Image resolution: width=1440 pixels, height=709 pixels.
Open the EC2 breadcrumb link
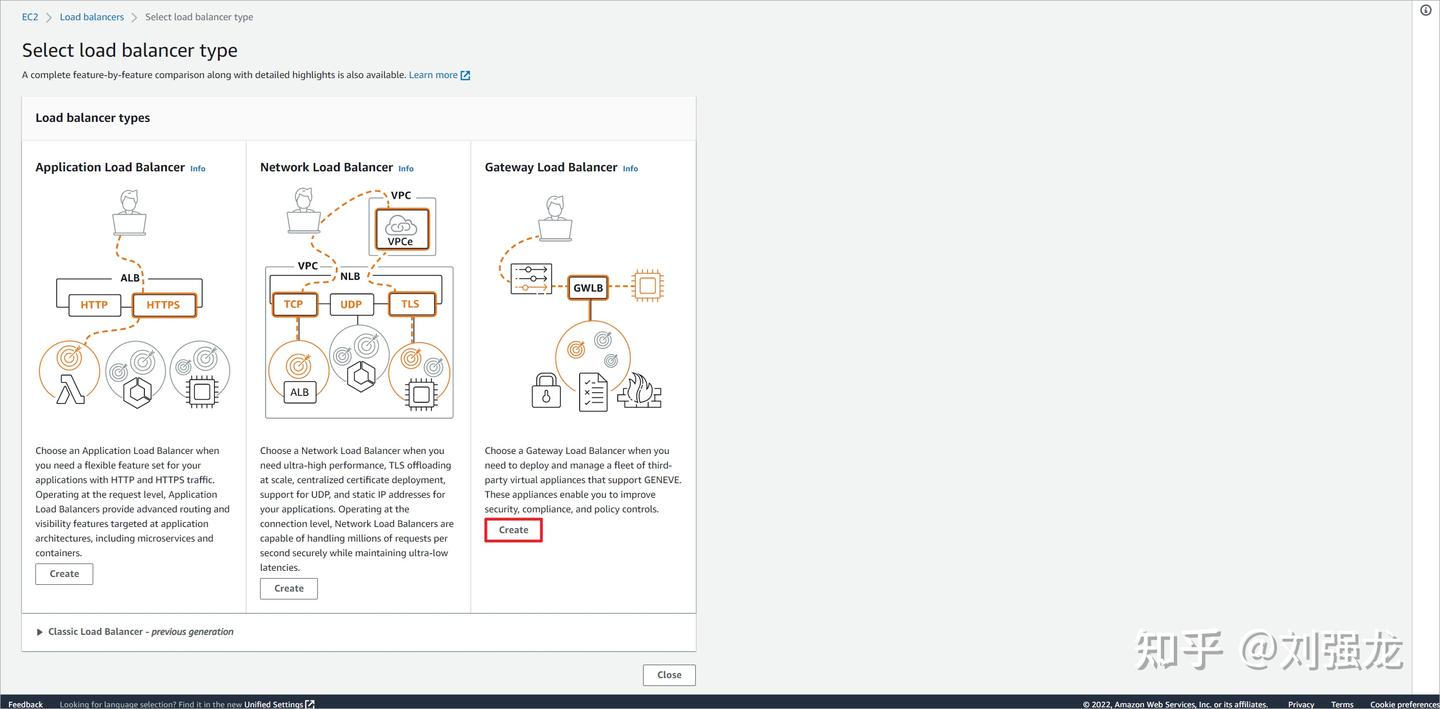29,16
